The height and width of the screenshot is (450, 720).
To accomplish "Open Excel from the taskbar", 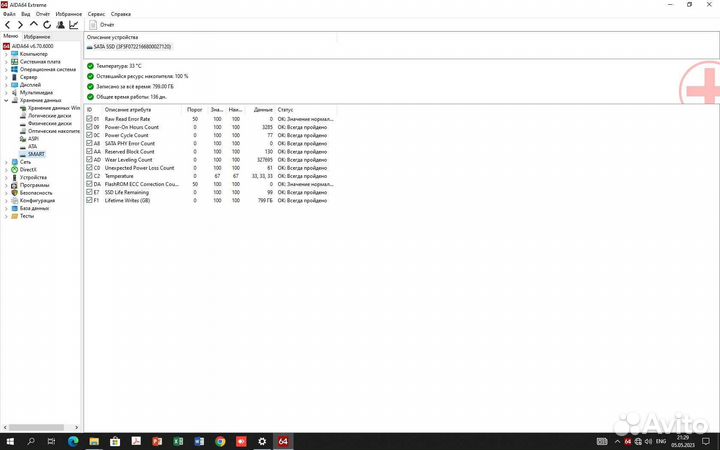I will (178, 441).
